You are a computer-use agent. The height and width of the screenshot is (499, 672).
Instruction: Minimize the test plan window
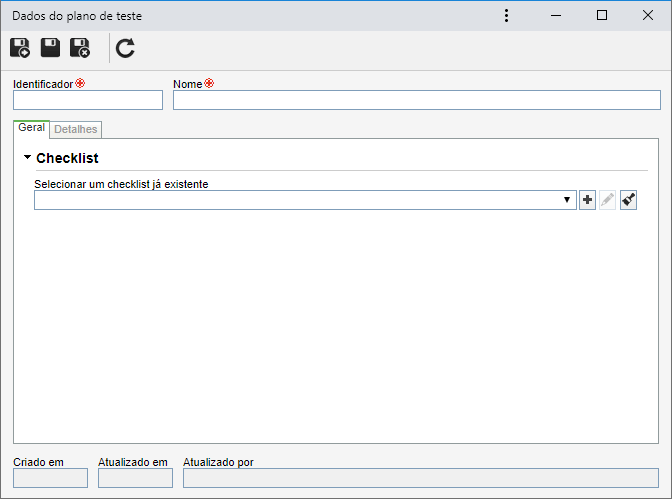coord(556,16)
